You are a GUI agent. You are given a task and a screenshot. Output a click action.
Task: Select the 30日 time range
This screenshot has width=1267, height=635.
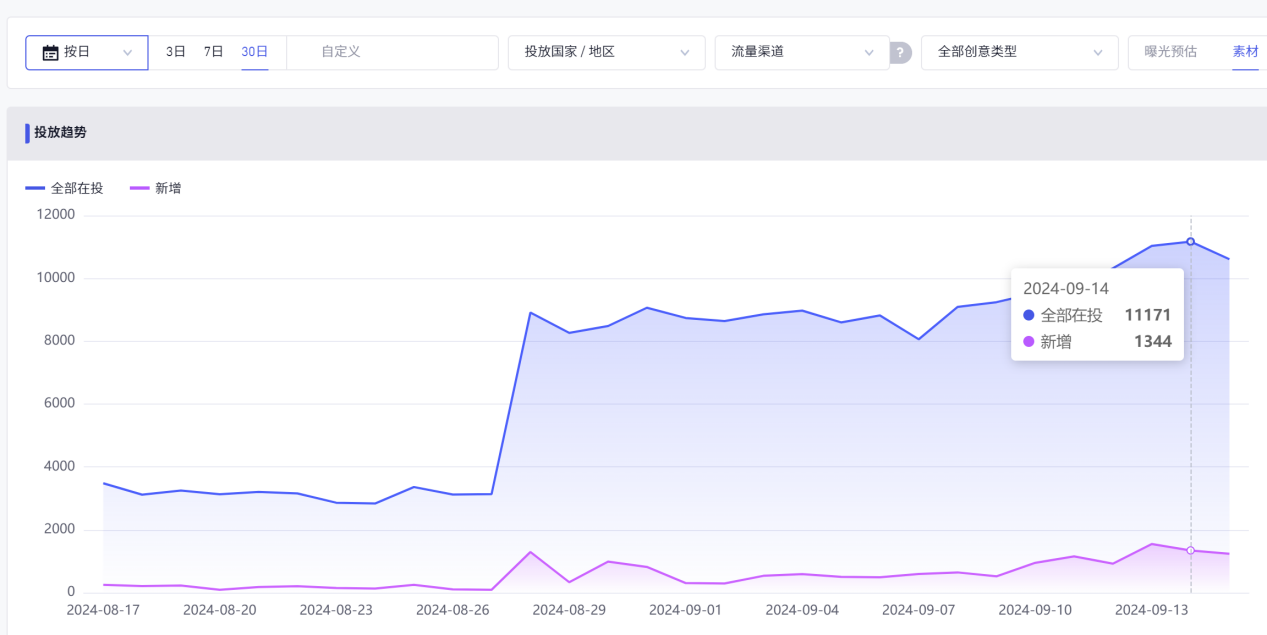pos(254,52)
